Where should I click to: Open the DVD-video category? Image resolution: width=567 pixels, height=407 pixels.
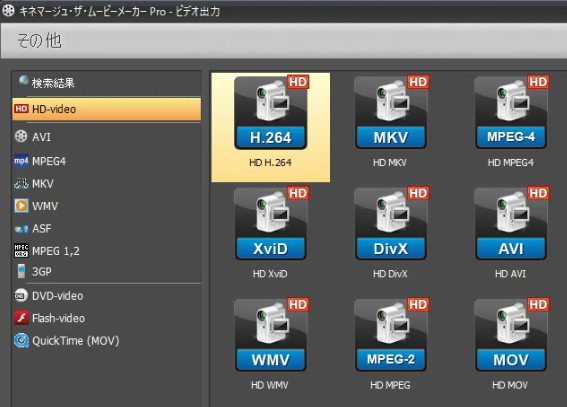107,296
